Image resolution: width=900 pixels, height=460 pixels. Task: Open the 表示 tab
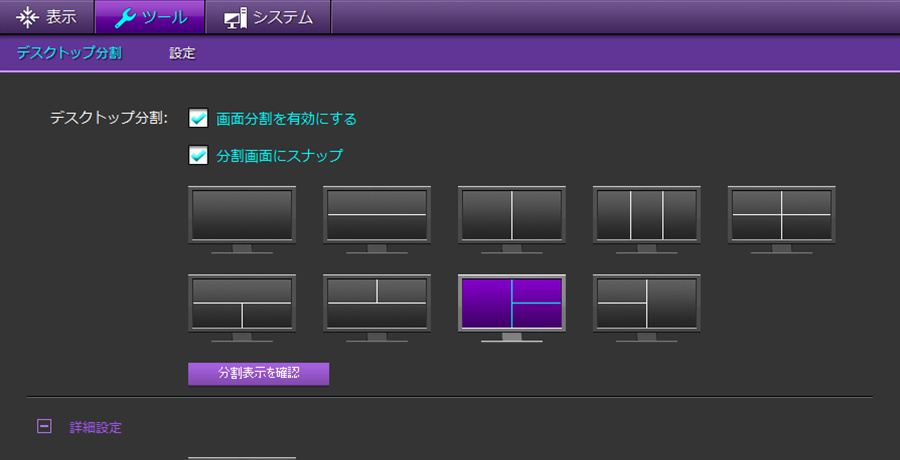tap(47, 17)
